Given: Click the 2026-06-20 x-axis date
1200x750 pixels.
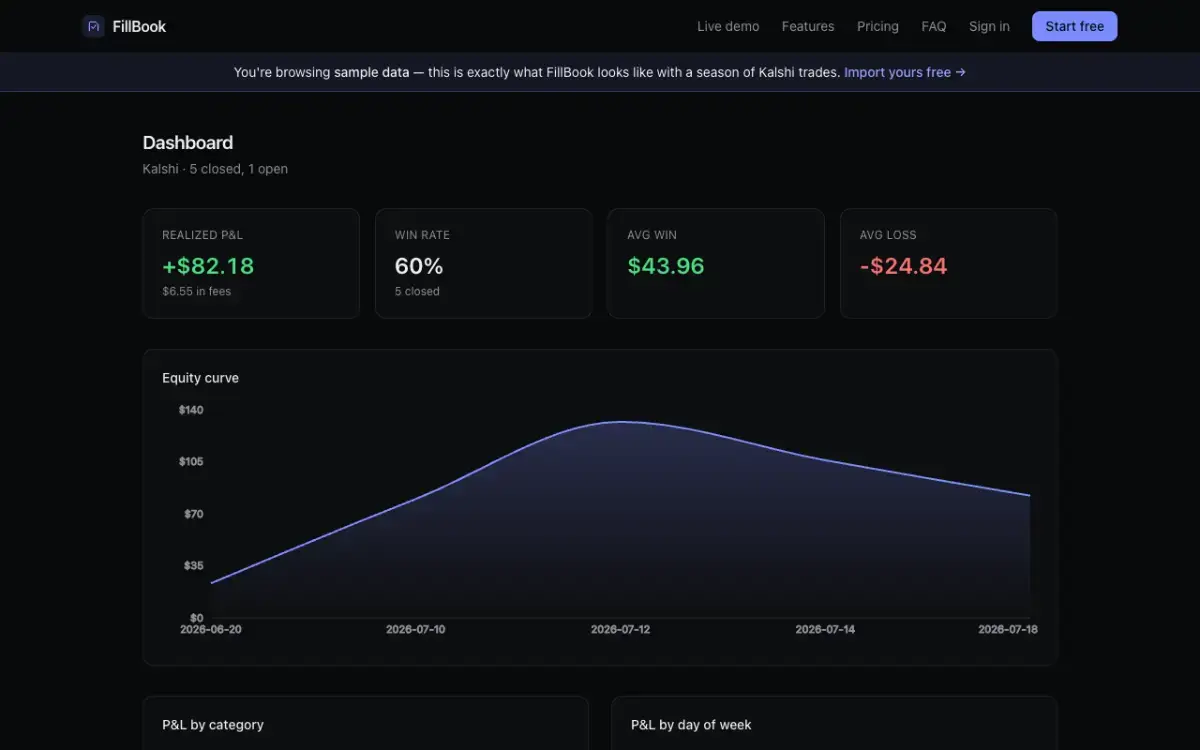Looking at the screenshot, I should click(x=210, y=630).
